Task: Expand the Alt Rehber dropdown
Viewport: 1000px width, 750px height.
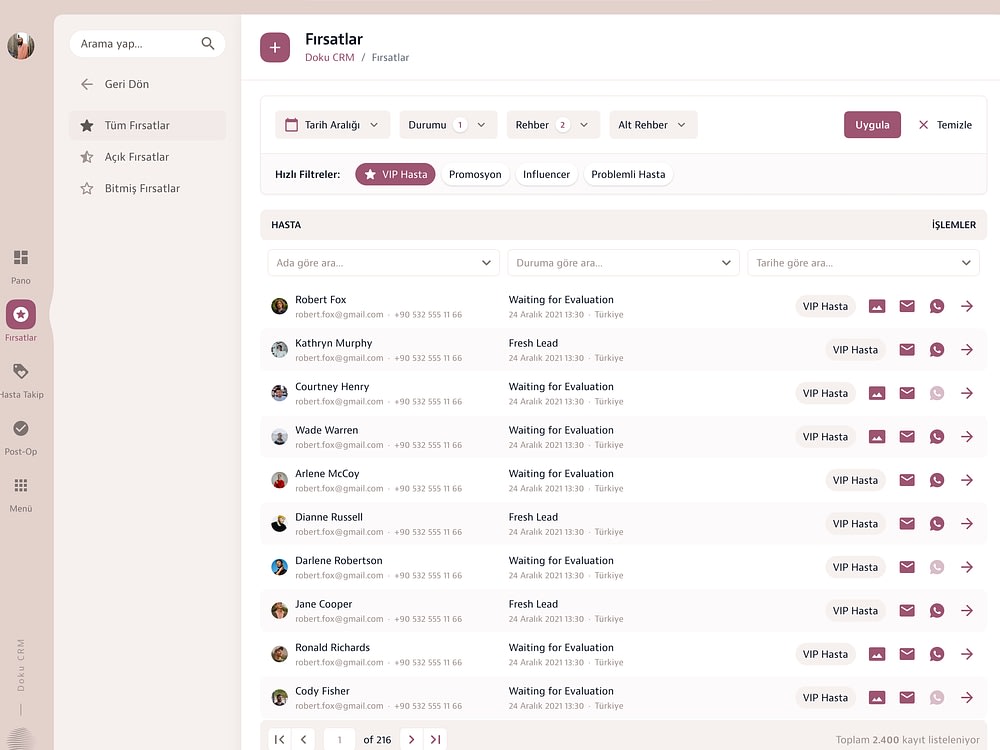Action: [653, 124]
